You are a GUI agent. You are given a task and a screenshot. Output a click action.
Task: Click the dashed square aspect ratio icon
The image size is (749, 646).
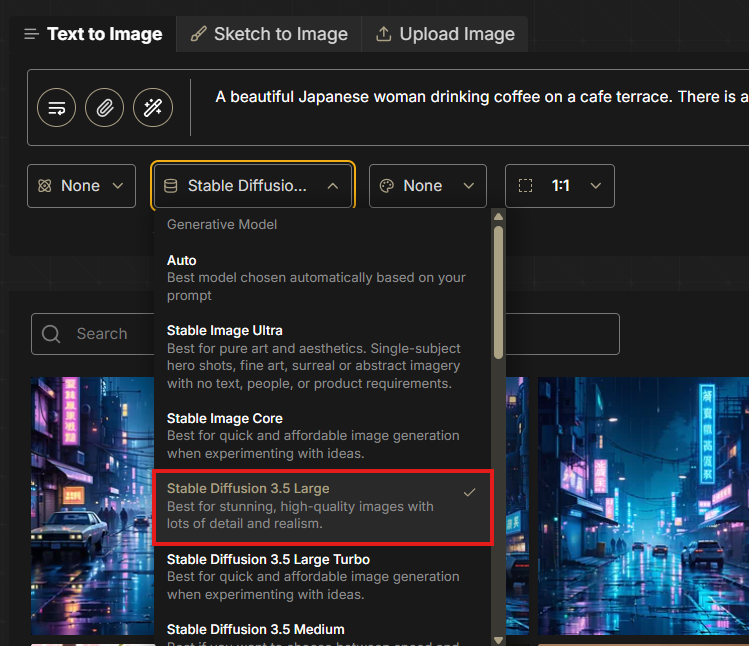tap(525, 186)
